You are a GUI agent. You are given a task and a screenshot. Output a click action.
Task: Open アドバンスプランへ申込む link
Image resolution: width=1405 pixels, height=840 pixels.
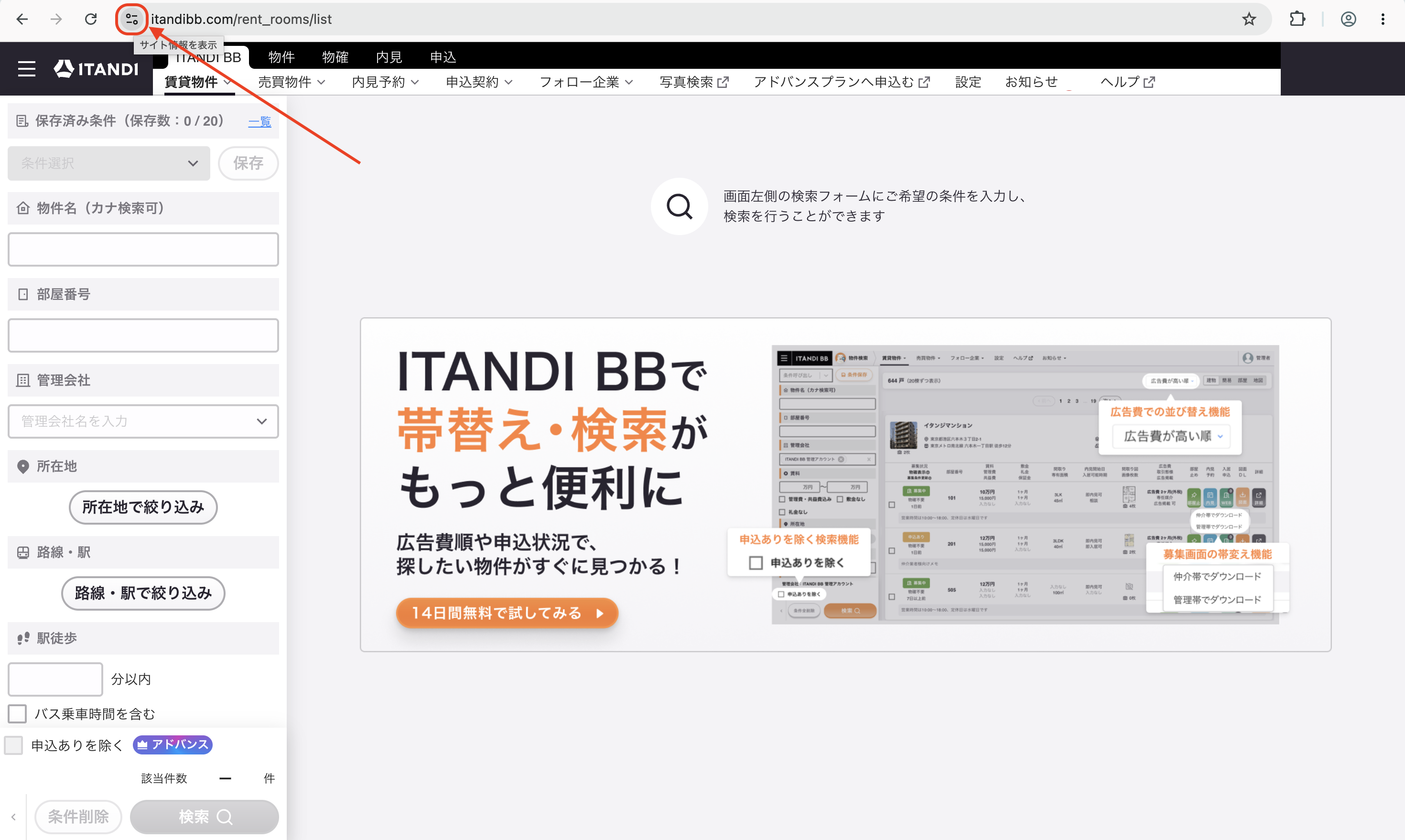[842, 82]
